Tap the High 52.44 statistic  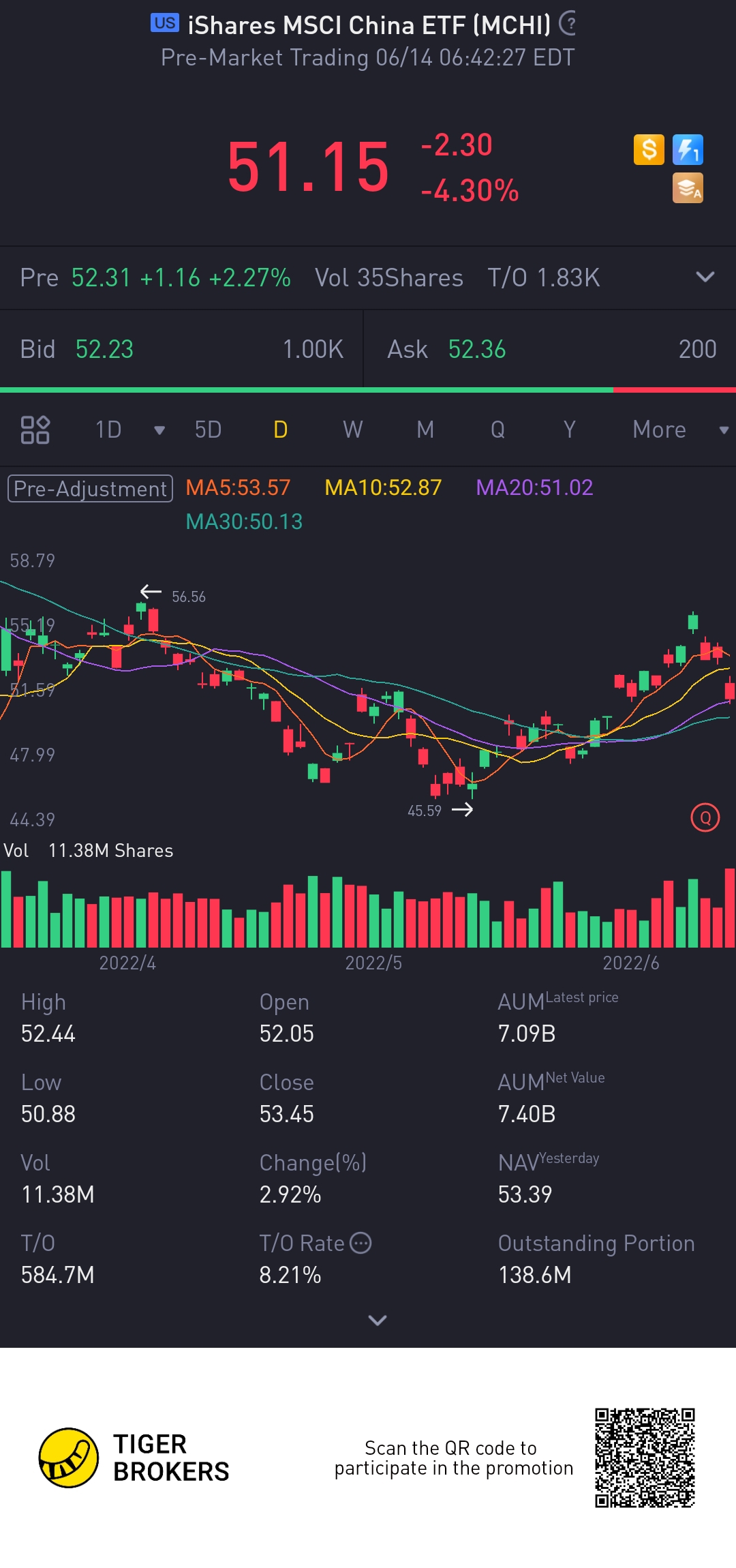point(48,1018)
